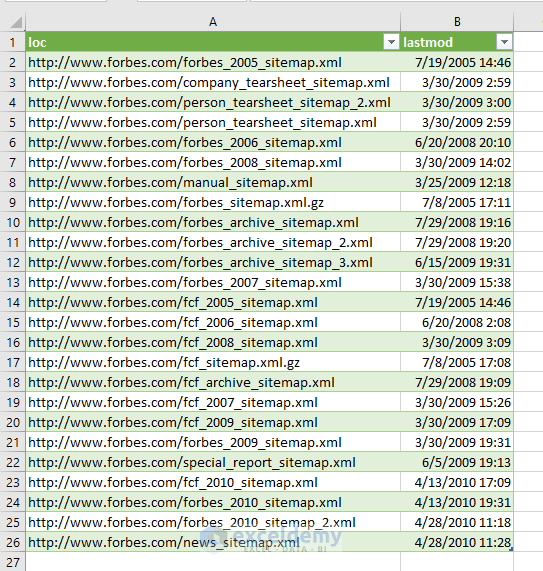The height and width of the screenshot is (571, 543).
Task: Select cell with fcf_sitemap.xml.gz URL
Action: [213, 362]
